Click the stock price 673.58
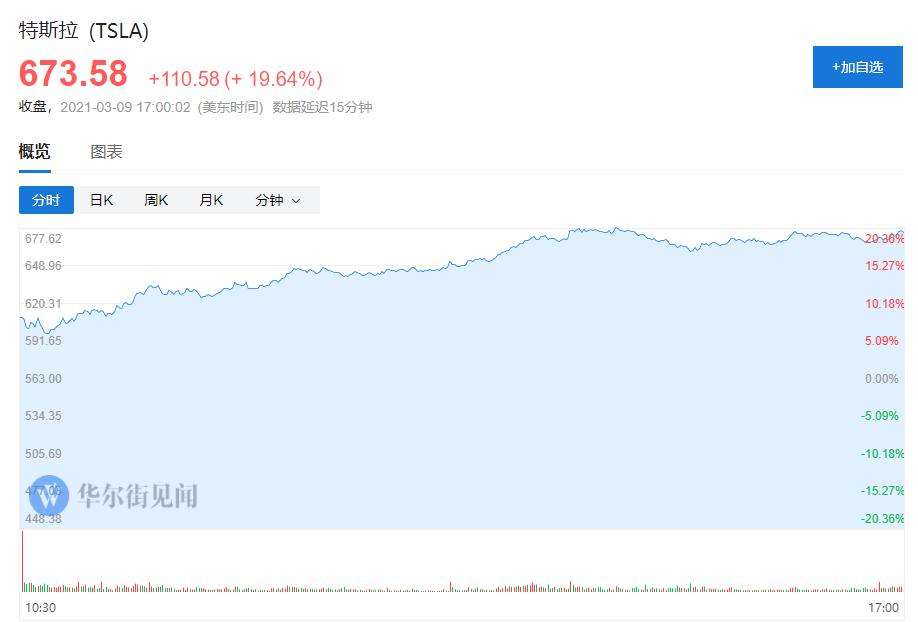Screen dimensions: 918x622 73,74
